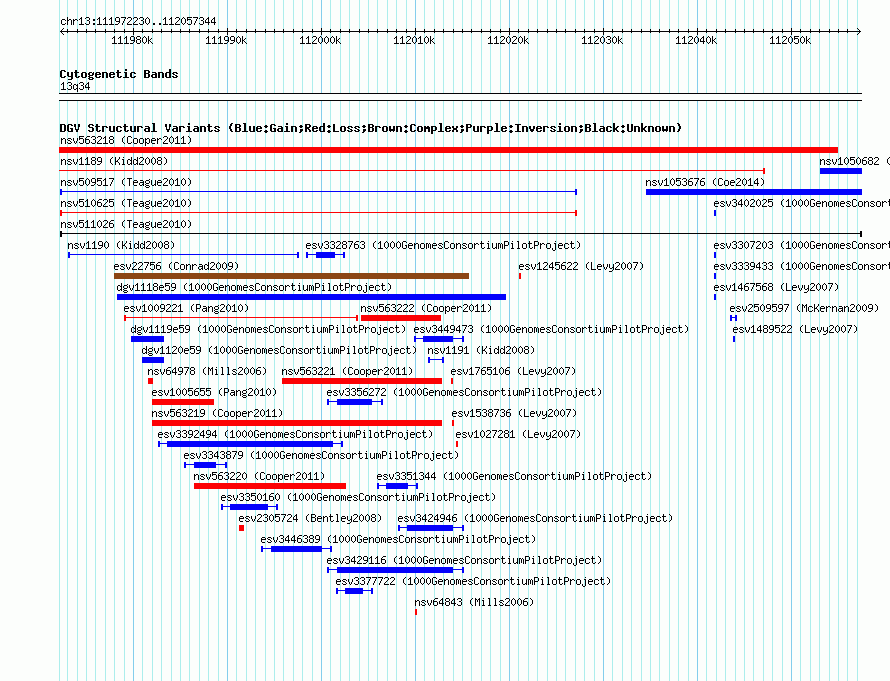Click esv3350160 variant label
The height and width of the screenshot is (681, 890).
point(358,497)
